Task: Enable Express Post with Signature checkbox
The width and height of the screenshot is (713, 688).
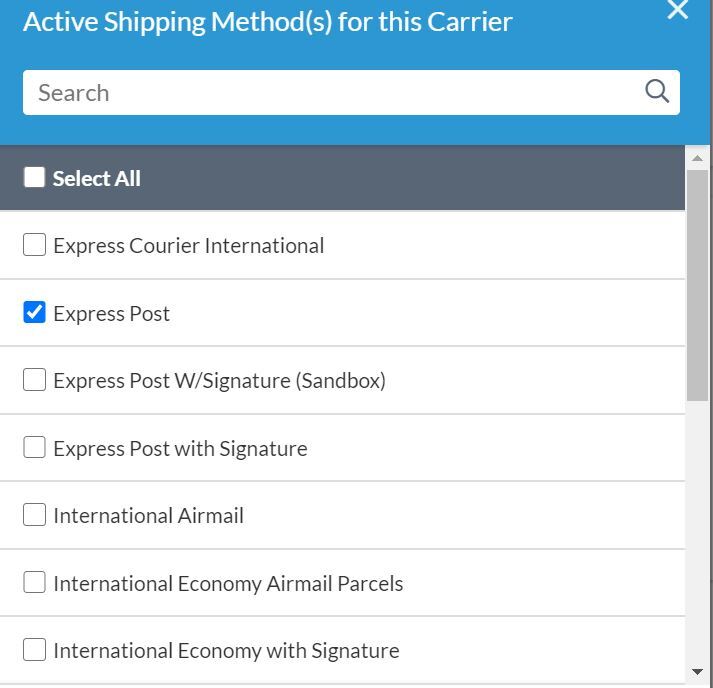Action: point(35,448)
